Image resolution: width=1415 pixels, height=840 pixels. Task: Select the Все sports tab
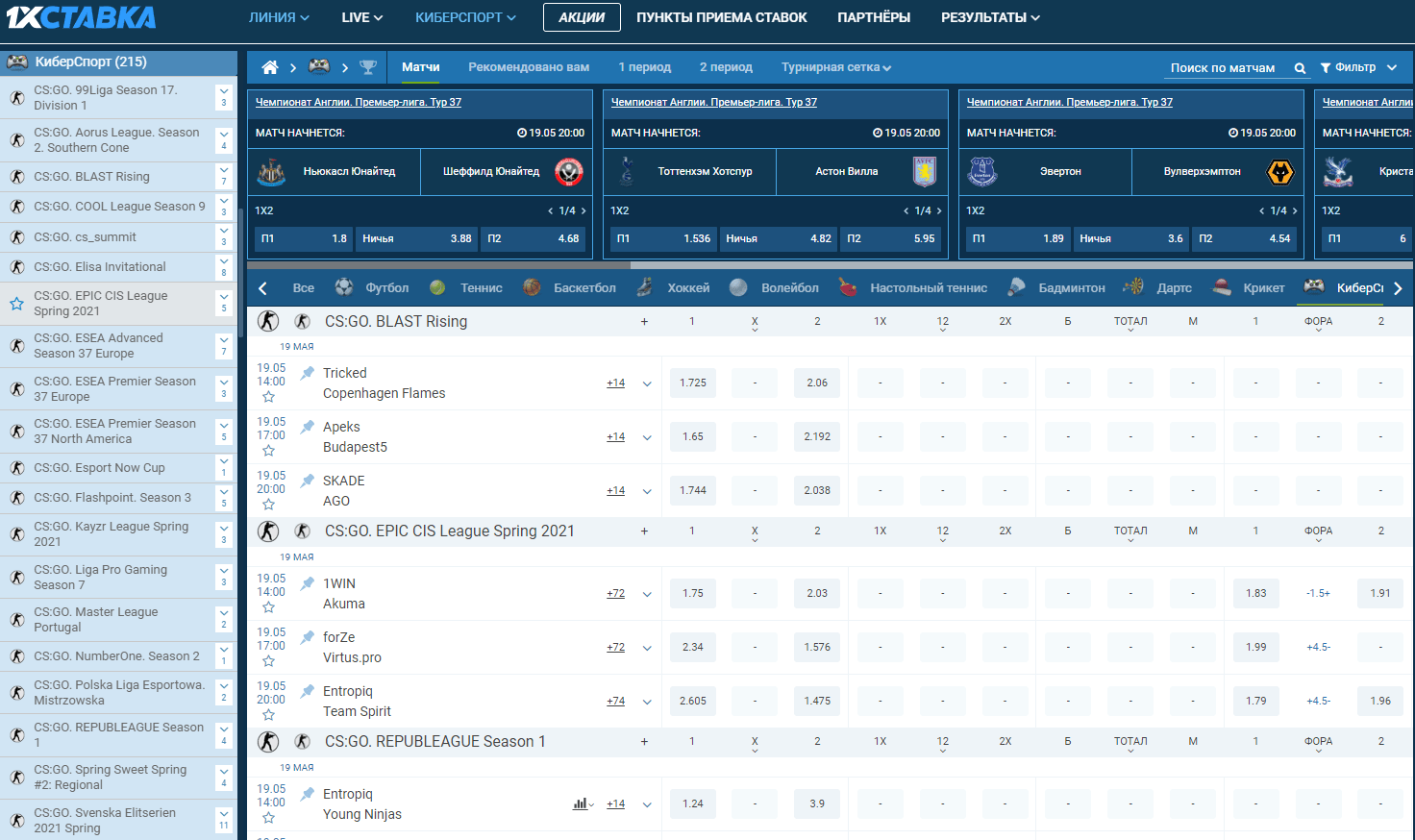304,287
